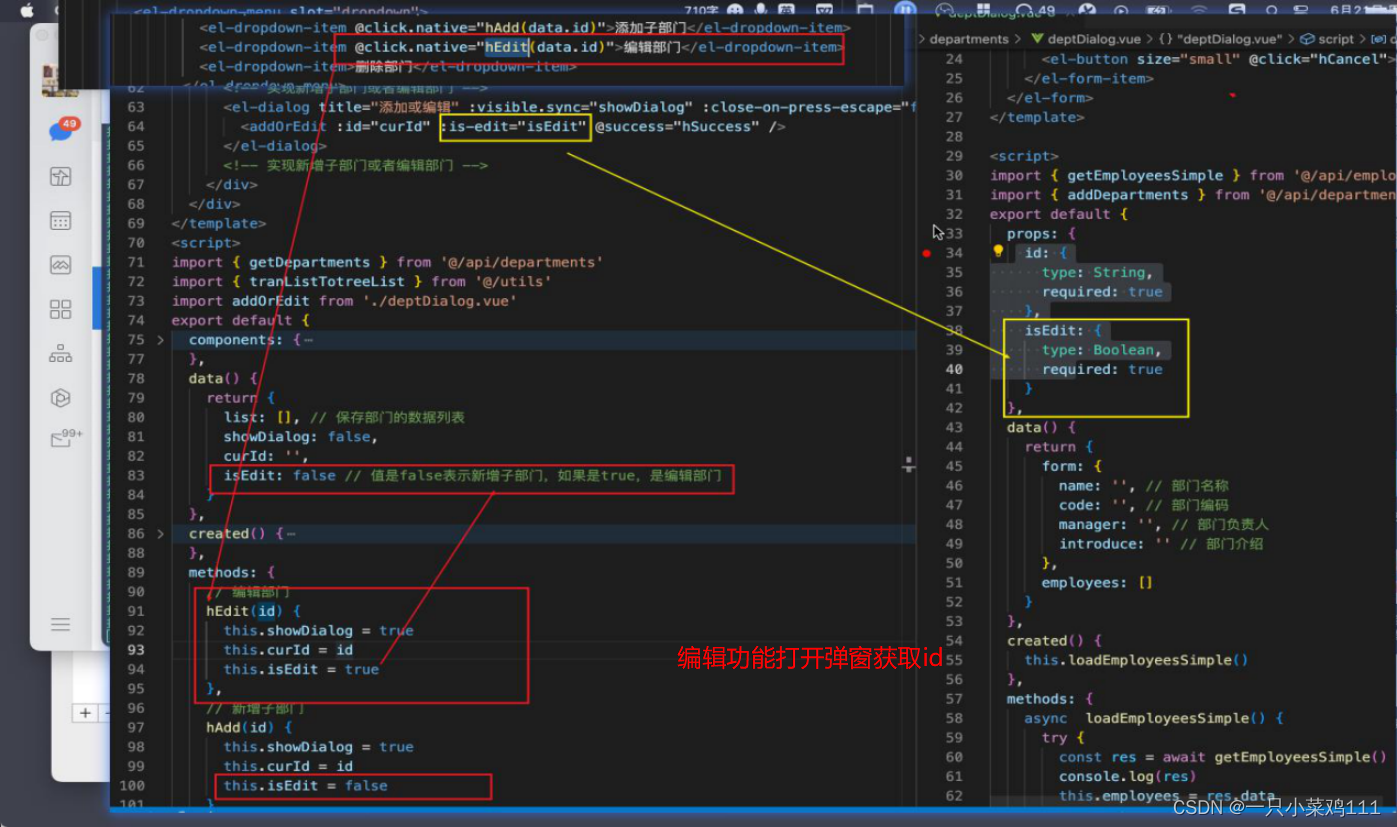Image resolution: width=1397 pixels, height=827 pixels.
Task: Open the three-line menu in sidebar
Action: point(60,624)
